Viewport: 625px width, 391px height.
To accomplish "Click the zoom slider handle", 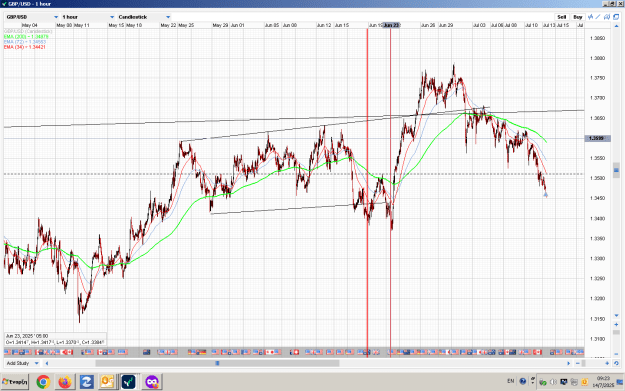I will pos(584,363).
